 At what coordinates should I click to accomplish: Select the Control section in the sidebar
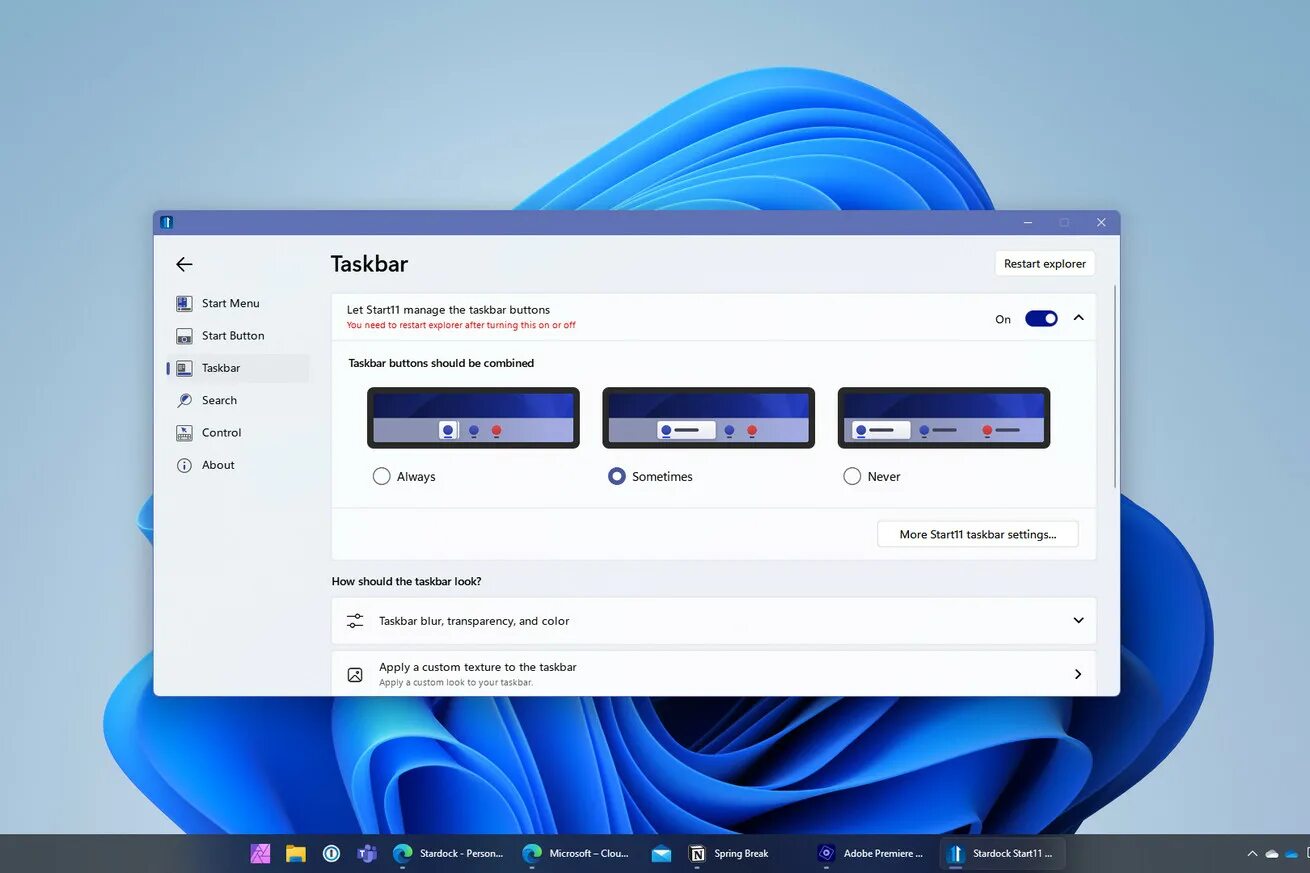(x=221, y=432)
